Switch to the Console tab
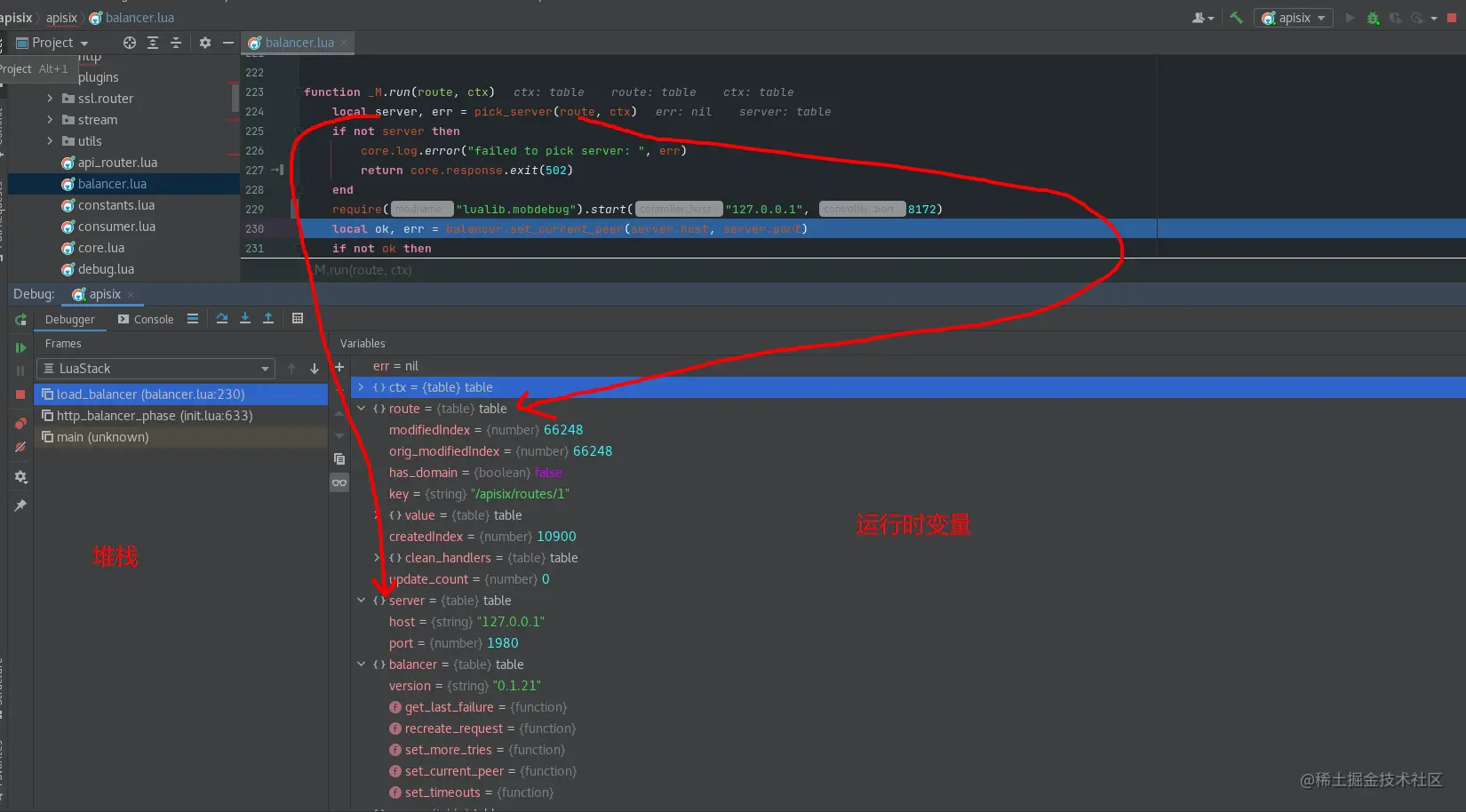This screenshot has height=812, width=1466. 146,319
